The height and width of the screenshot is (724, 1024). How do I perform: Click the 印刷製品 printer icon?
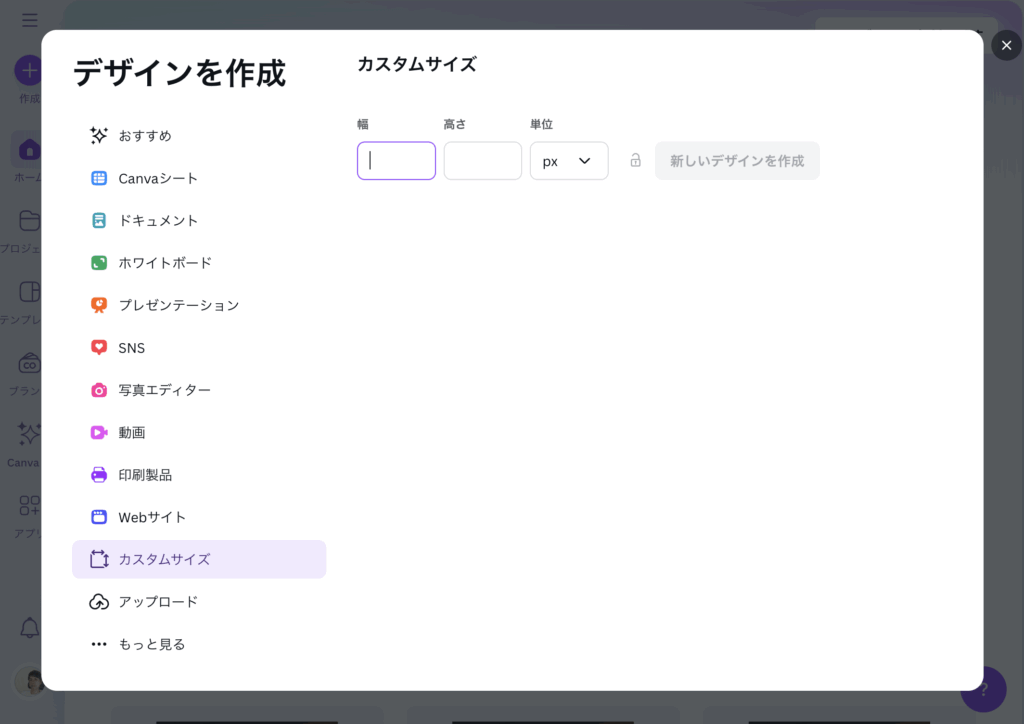tap(99, 475)
